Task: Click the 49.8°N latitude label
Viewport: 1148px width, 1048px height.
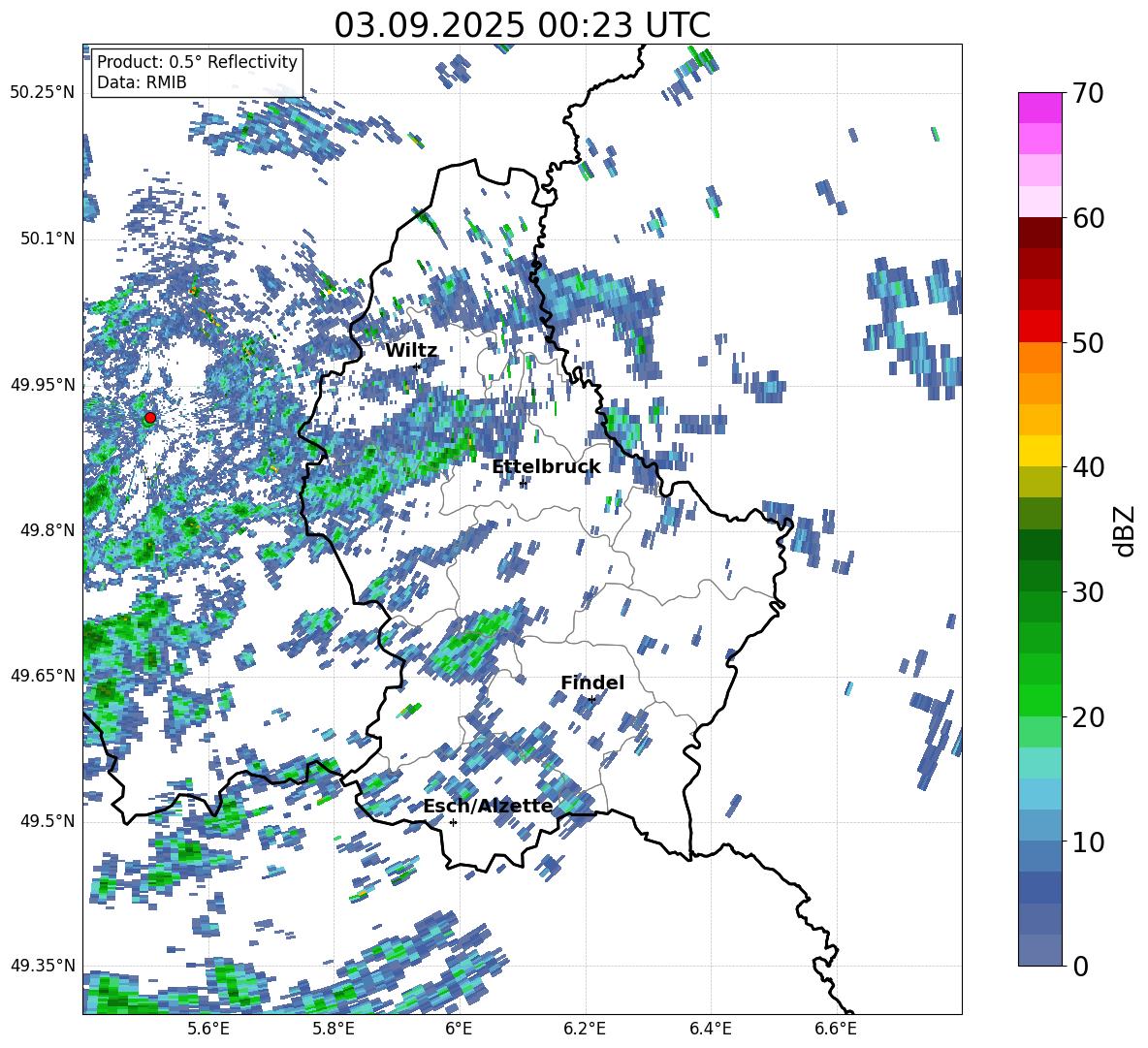Action: point(48,530)
